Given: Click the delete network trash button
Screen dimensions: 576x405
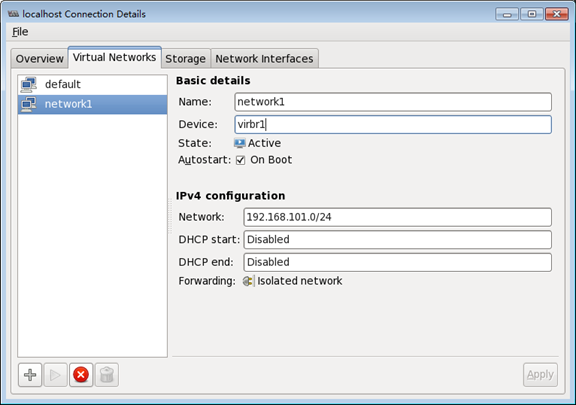Looking at the screenshot, I should click(x=107, y=375).
